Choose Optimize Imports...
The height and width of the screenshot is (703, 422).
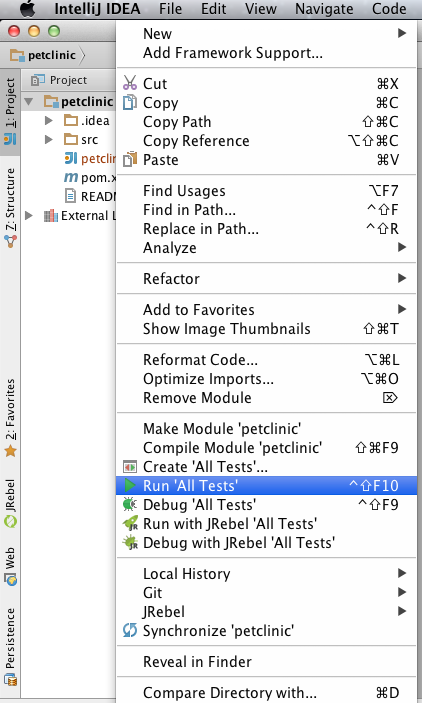266,379
